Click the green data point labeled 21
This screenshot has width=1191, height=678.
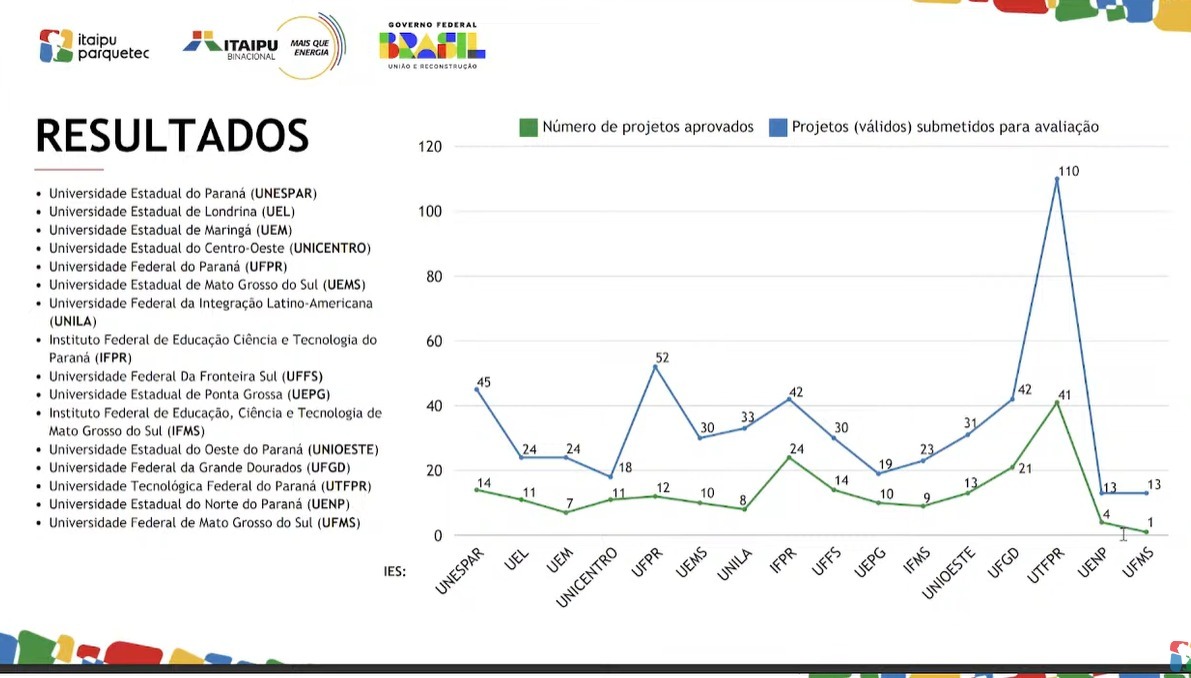point(1012,467)
